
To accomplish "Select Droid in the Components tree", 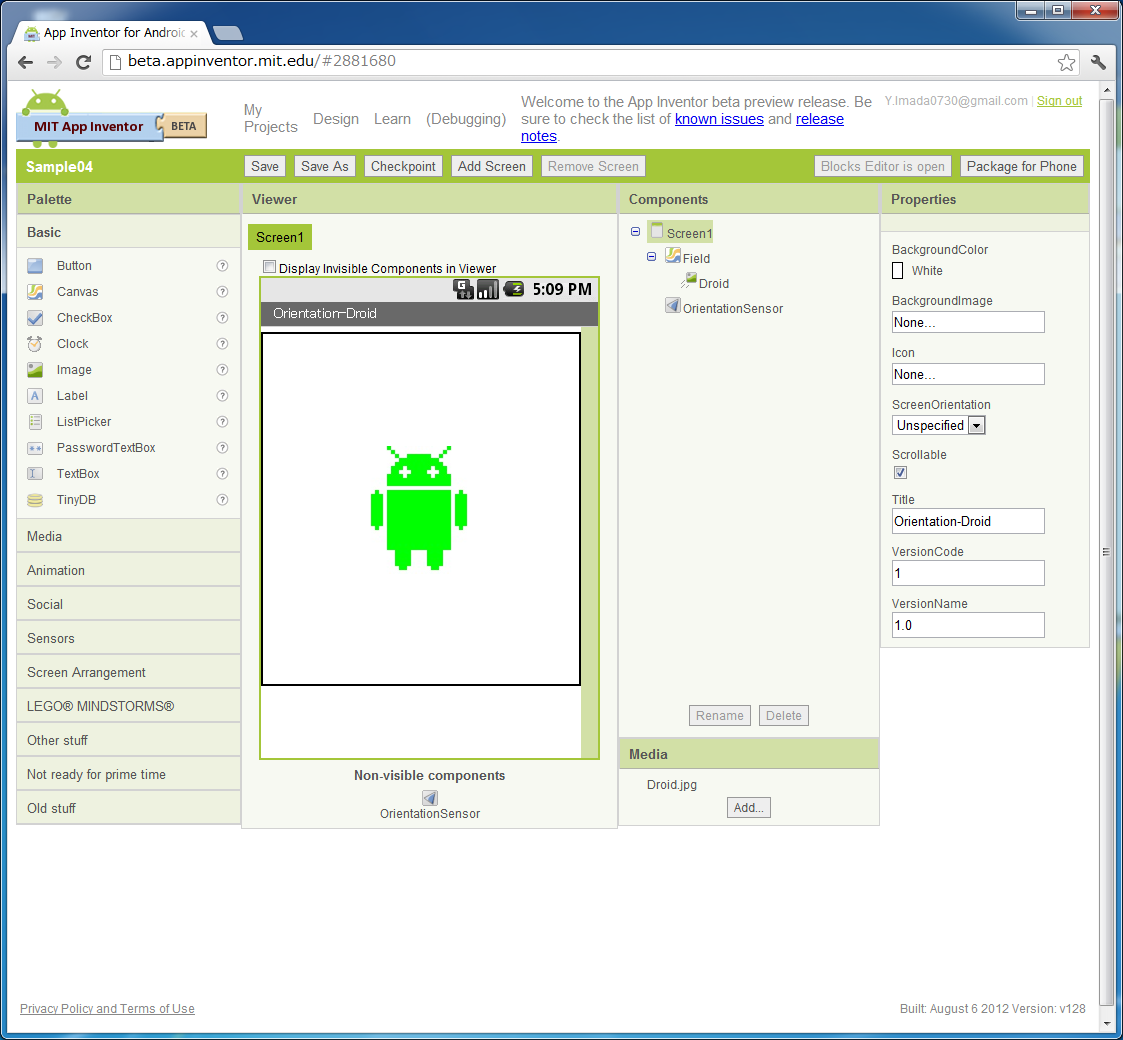I will [x=714, y=284].
